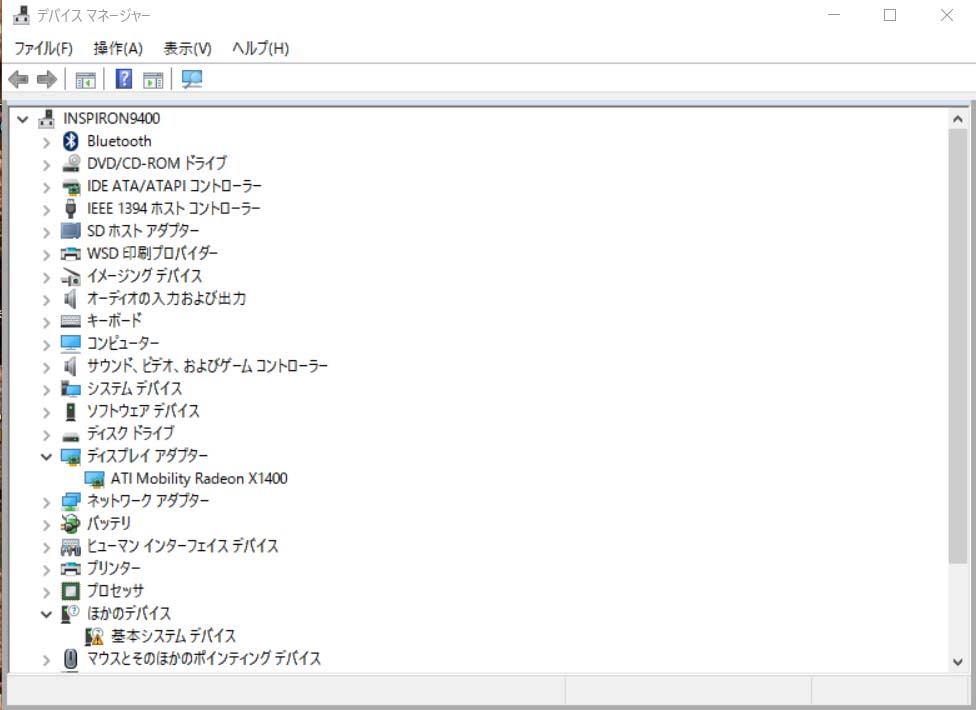Screen dimensions: 976x710
Task: Click the 基本システム デバイス warning icon
Action: (94, 636)
